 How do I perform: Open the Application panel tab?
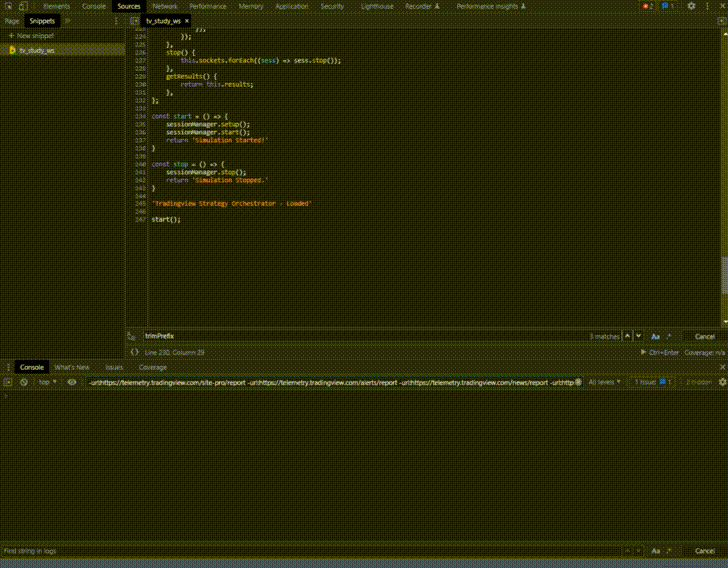tap(292, 7)
